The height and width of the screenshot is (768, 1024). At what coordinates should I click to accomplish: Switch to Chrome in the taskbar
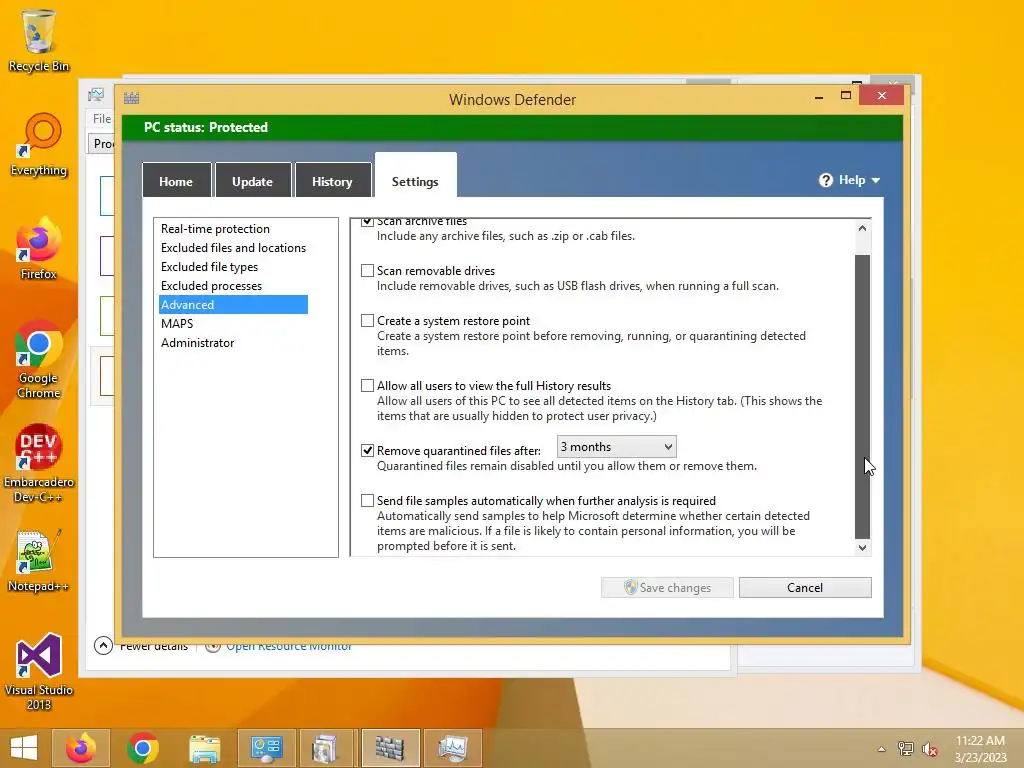143,748
